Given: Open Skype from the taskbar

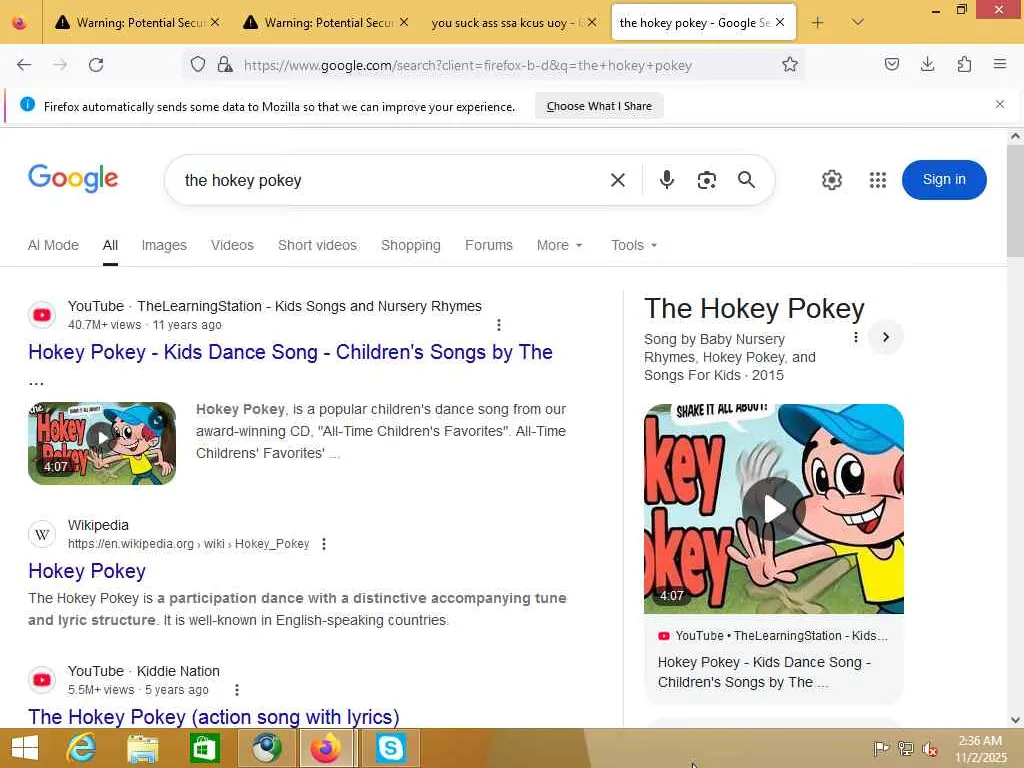Looking at the screenshot, I should click(x=390, y=748).
